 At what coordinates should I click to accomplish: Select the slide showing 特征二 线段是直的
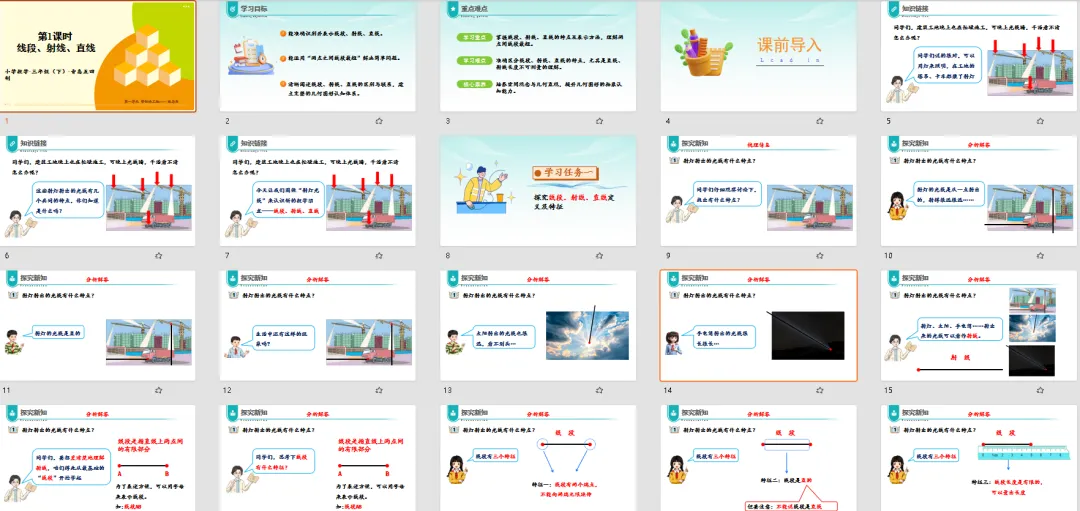(759, 458)
